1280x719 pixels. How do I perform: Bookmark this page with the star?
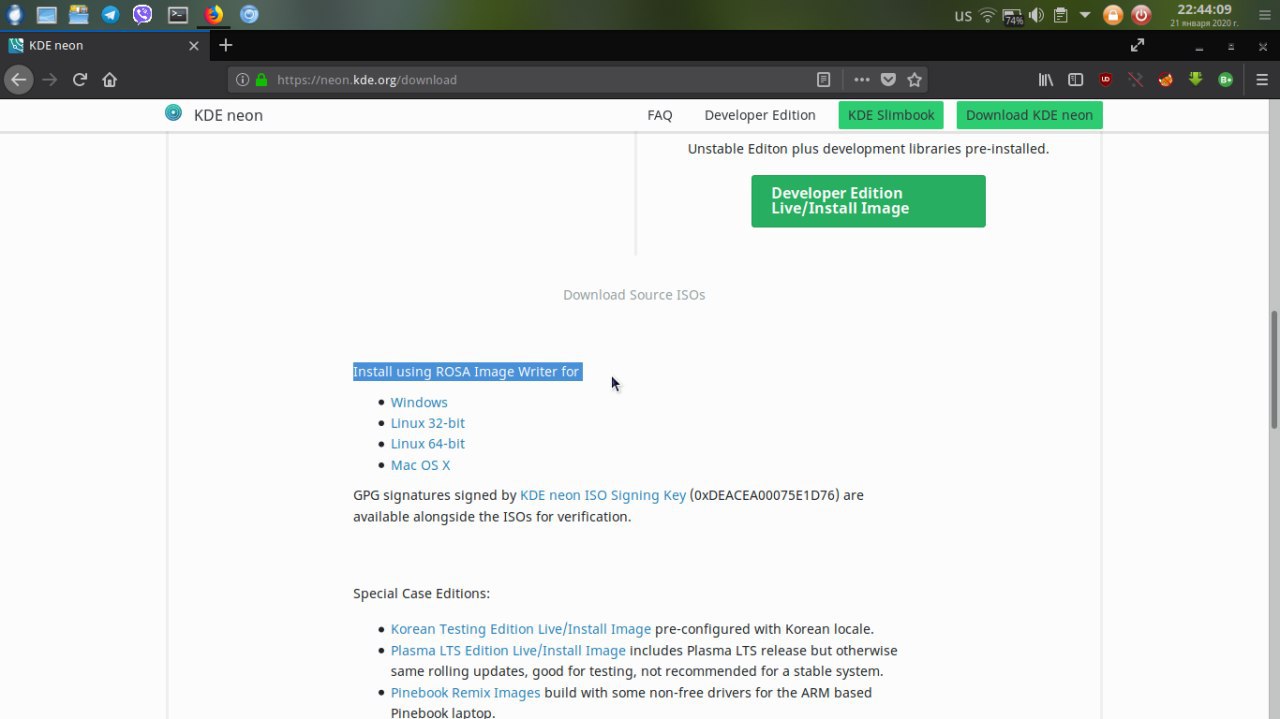tap(914, 80)
